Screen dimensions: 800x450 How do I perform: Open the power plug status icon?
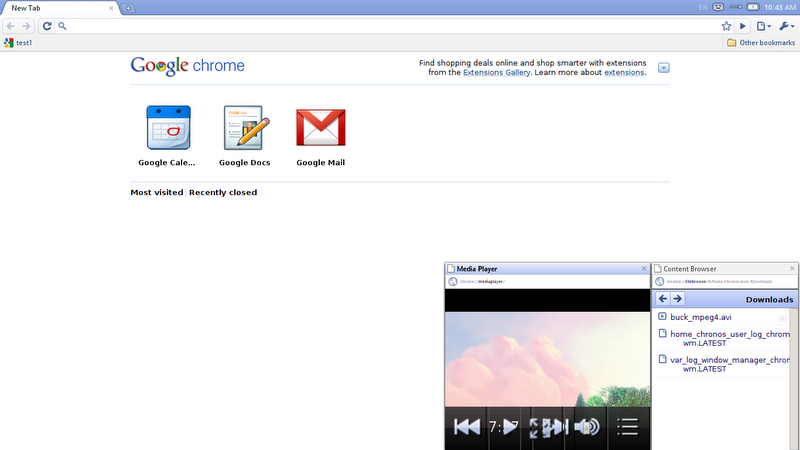(735, 7)
